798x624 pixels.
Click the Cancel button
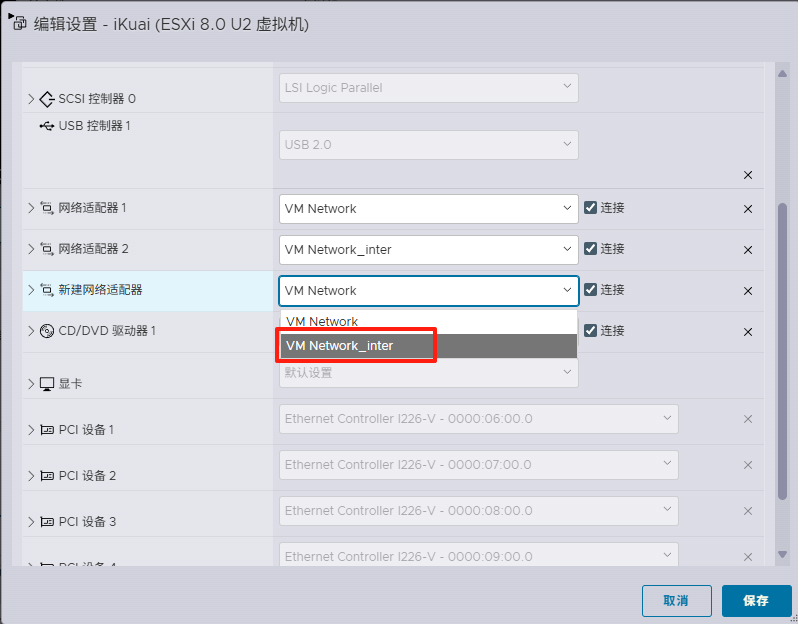click(676, 601)
